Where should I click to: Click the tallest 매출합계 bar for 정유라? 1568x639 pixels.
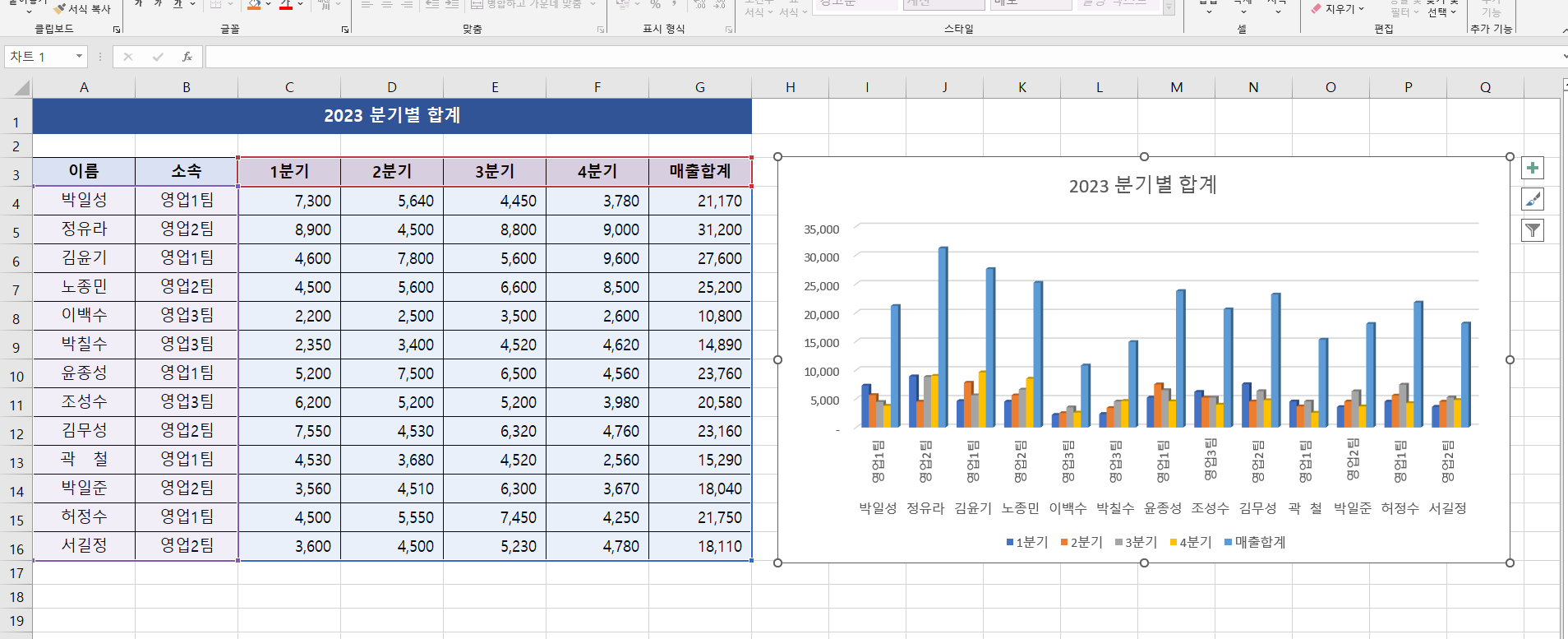click(x=943, y=337)
